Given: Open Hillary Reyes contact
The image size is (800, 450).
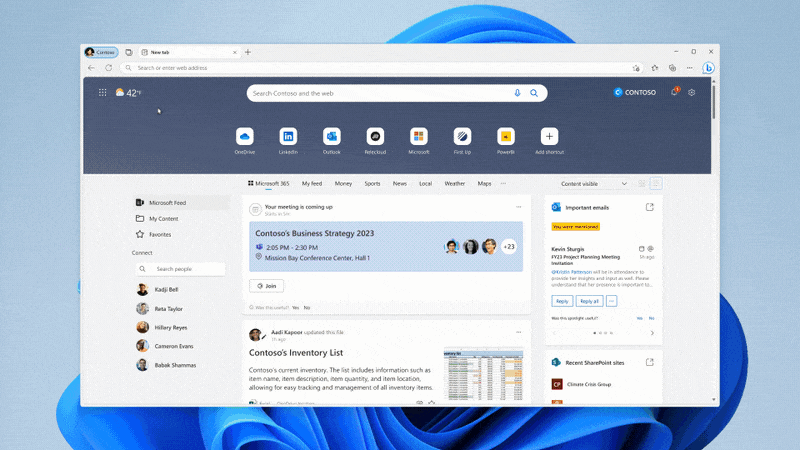Looking at the screenshot, I should tap(162, 327).
